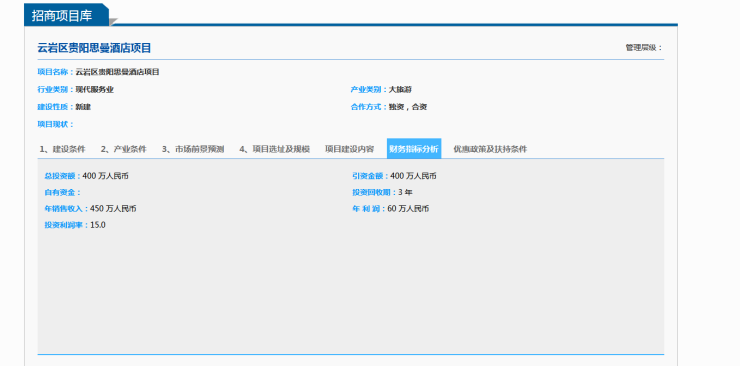Select the 3、市场前景预测 tab
This screenshot has width=740, height=366.
click(193, 149)
